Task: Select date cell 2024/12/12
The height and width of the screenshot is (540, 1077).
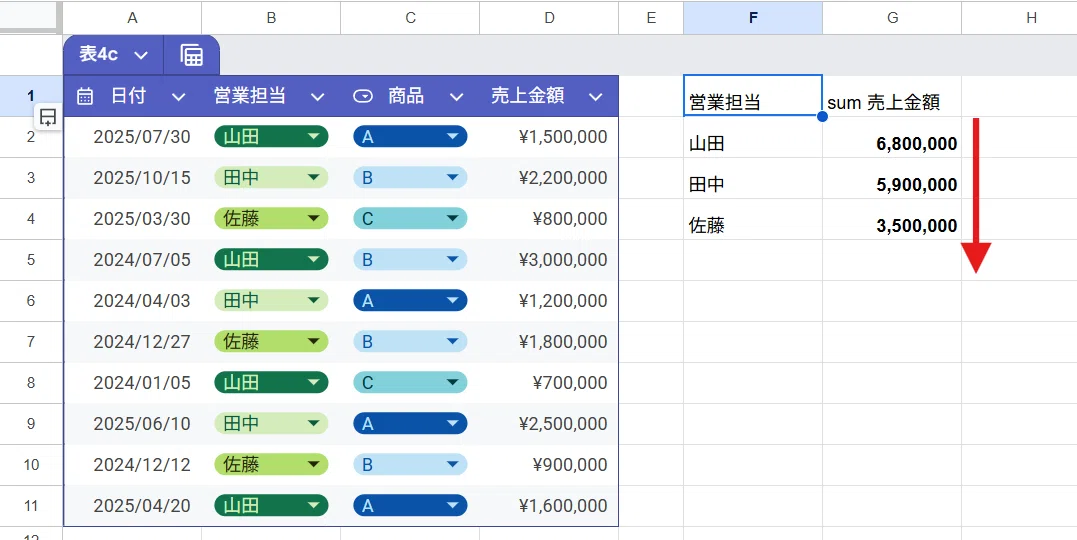Action: click(133, 464)
